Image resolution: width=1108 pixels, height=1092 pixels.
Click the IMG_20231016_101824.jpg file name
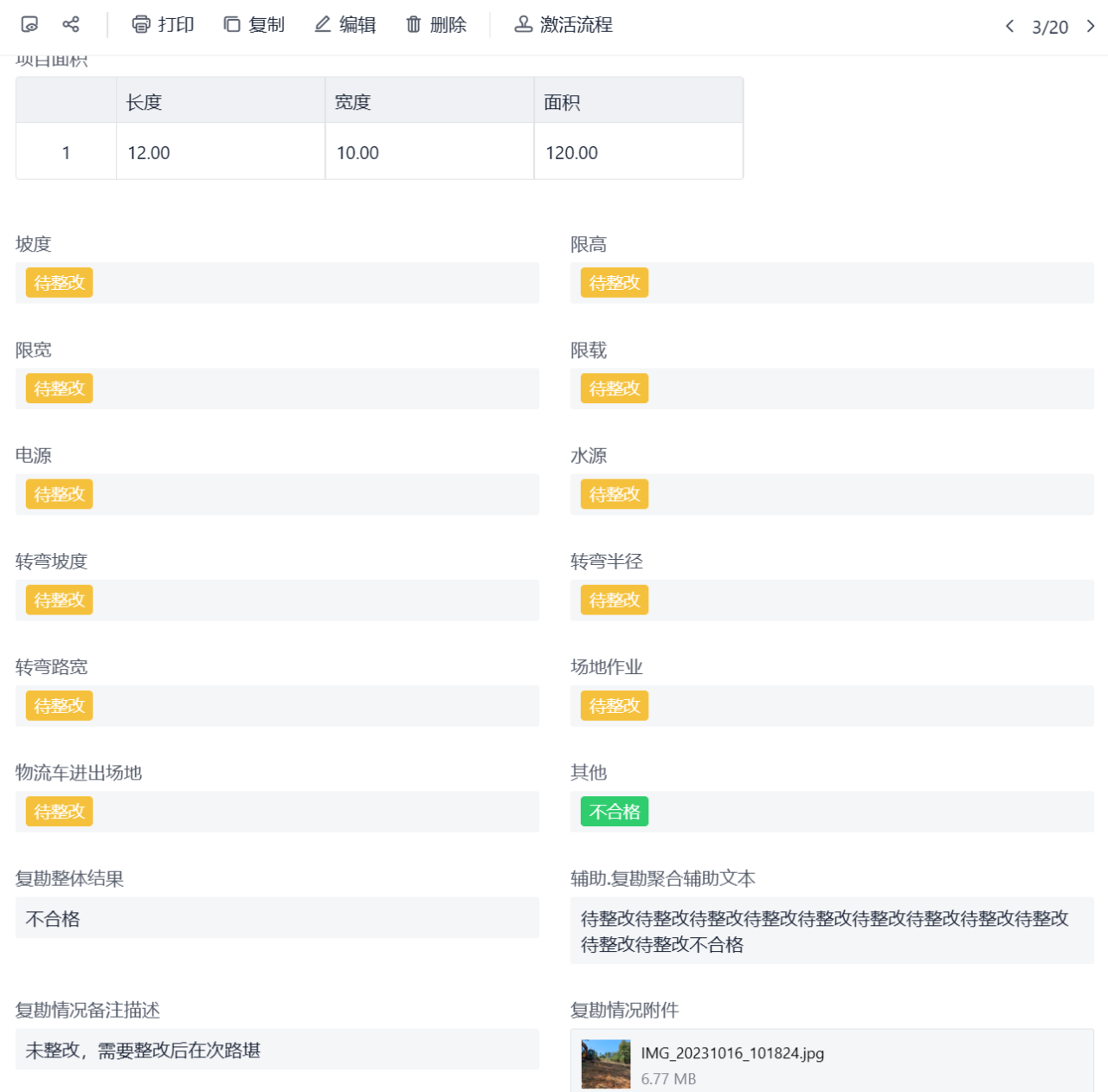click(x=732, y=1053)
